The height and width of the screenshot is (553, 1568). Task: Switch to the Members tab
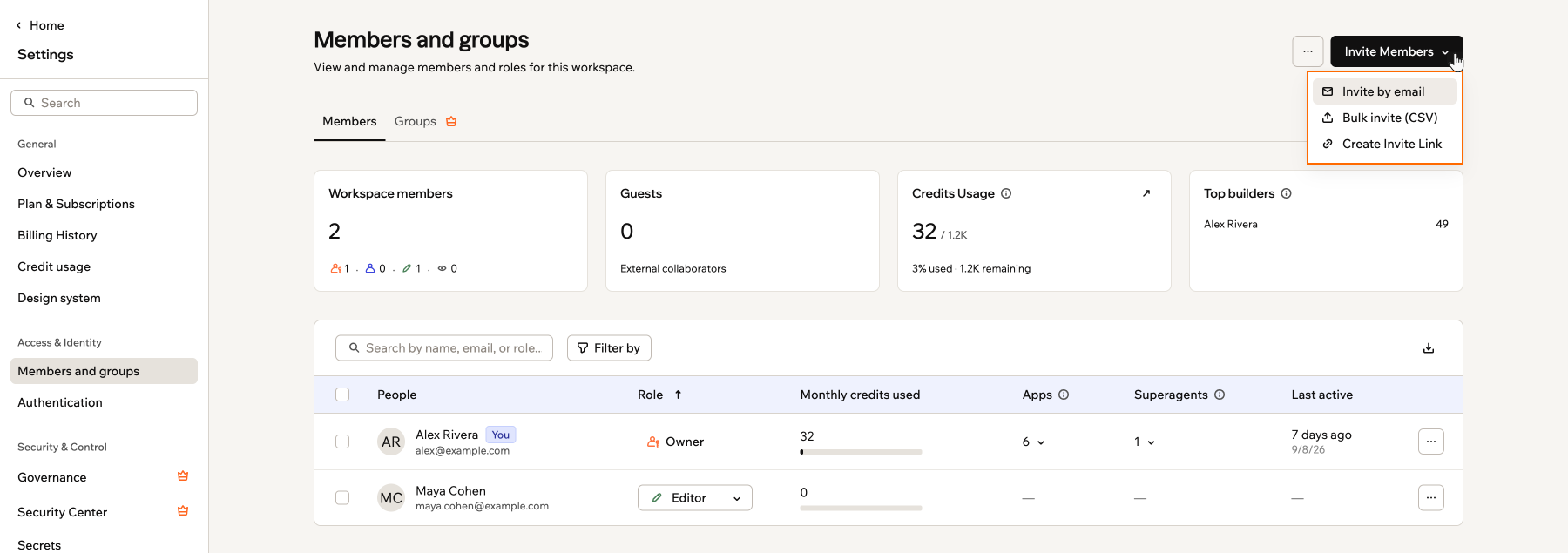[x=349, y=121]
